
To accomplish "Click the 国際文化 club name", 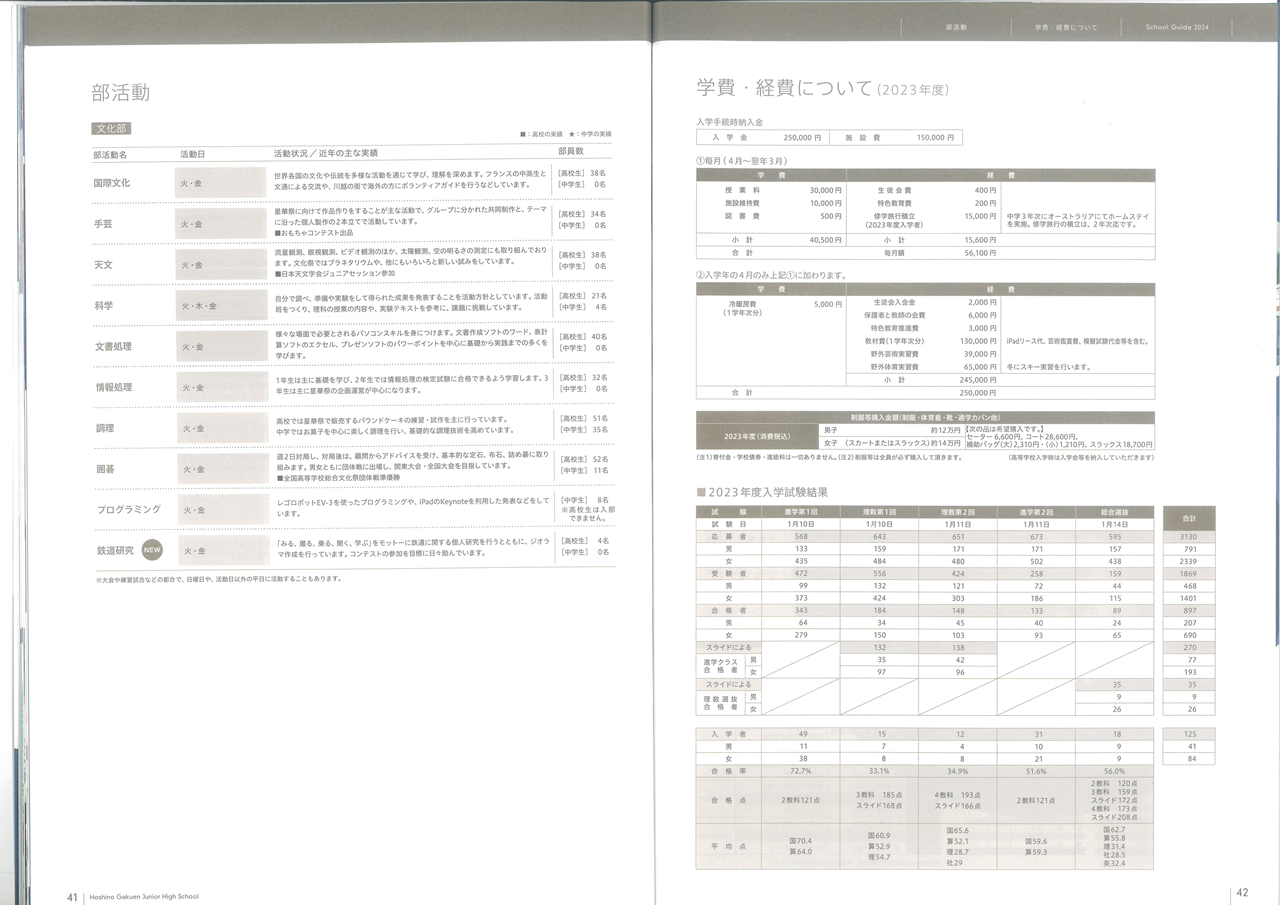I will tap(112, 184).
